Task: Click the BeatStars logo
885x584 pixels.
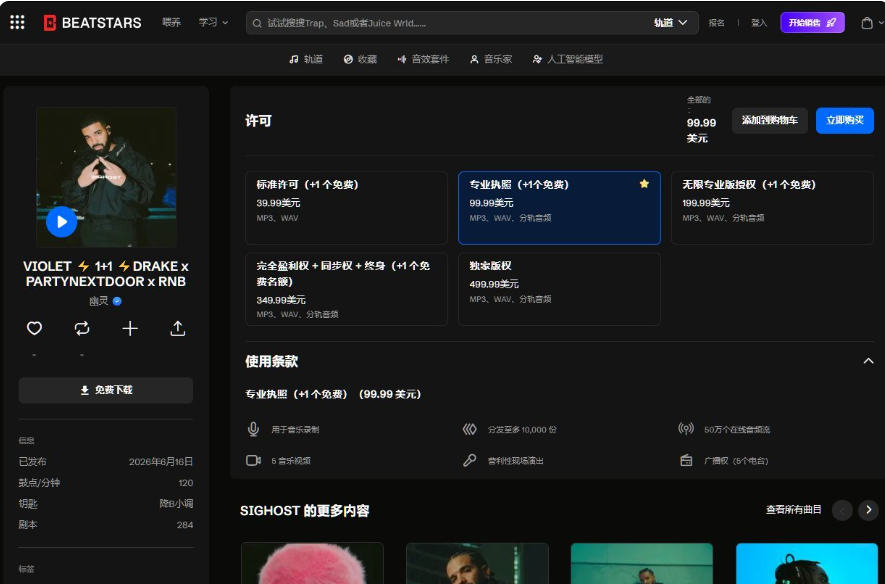Action: pos(93,23)
